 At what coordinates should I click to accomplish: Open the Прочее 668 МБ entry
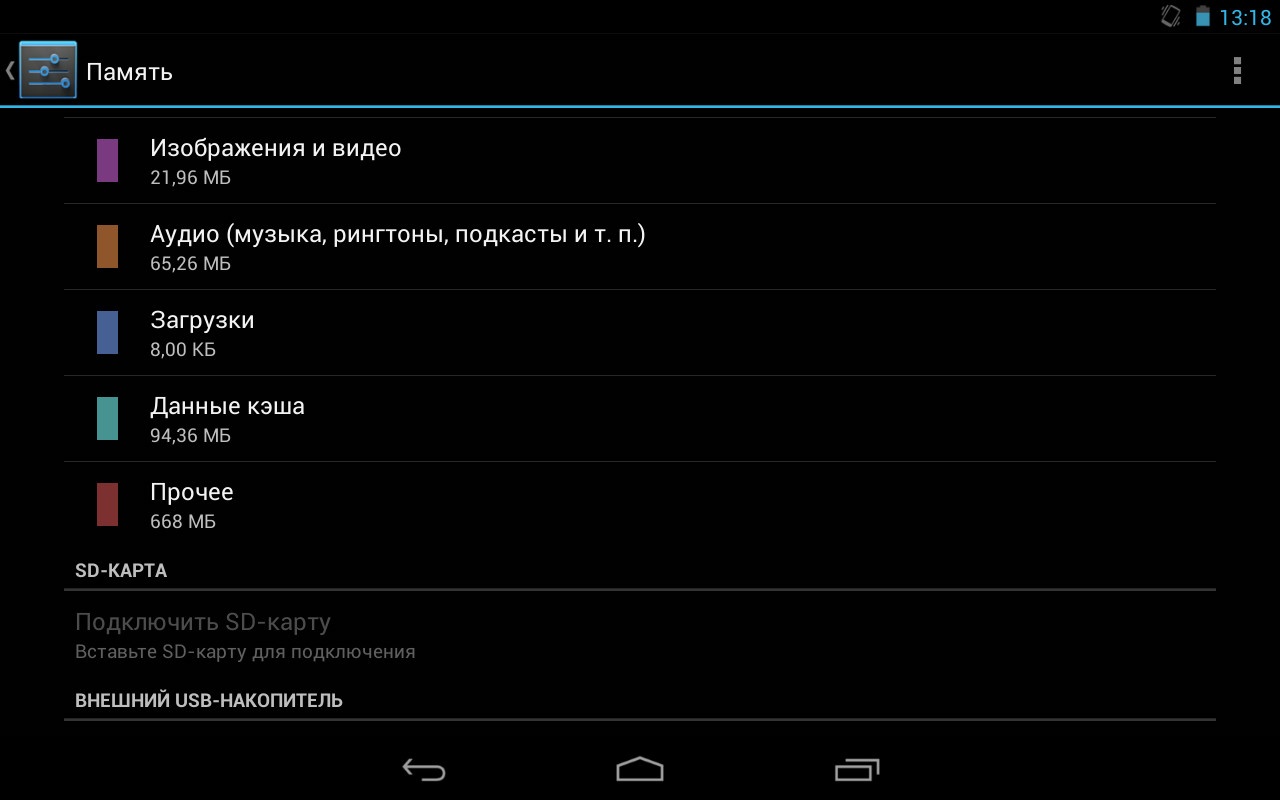(640, 505)
